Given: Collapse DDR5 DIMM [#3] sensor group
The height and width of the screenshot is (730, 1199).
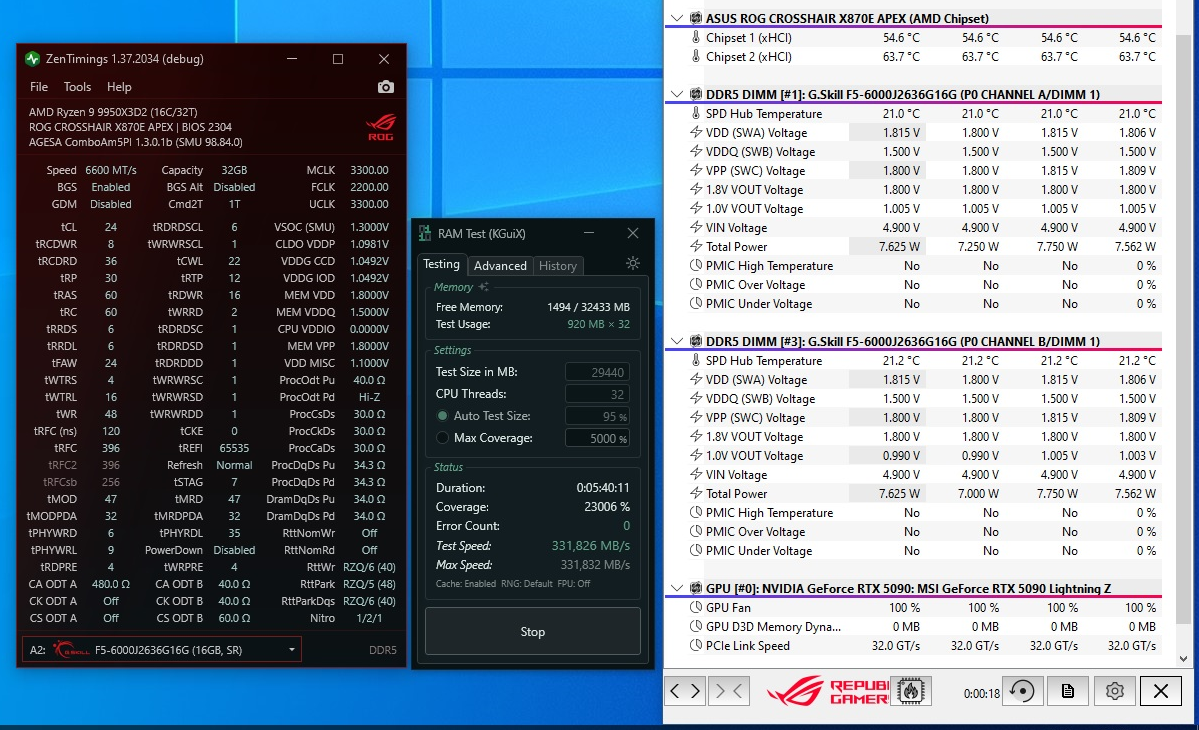Looking at the screenshot, I should click(677, 341).
